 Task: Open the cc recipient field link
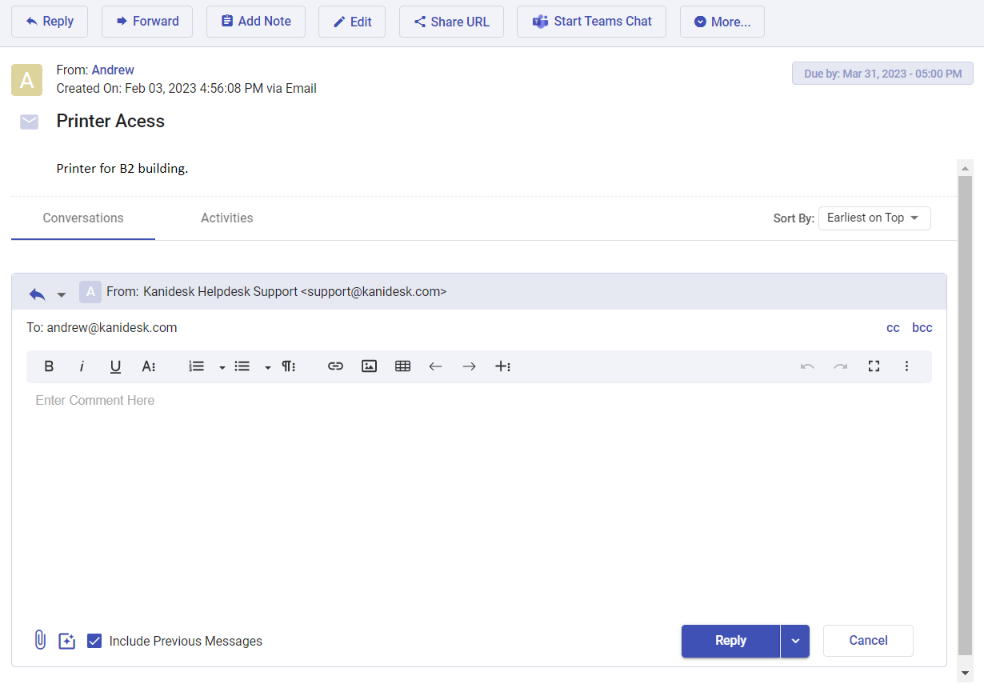pyautogui.click(x=893, y=328)
